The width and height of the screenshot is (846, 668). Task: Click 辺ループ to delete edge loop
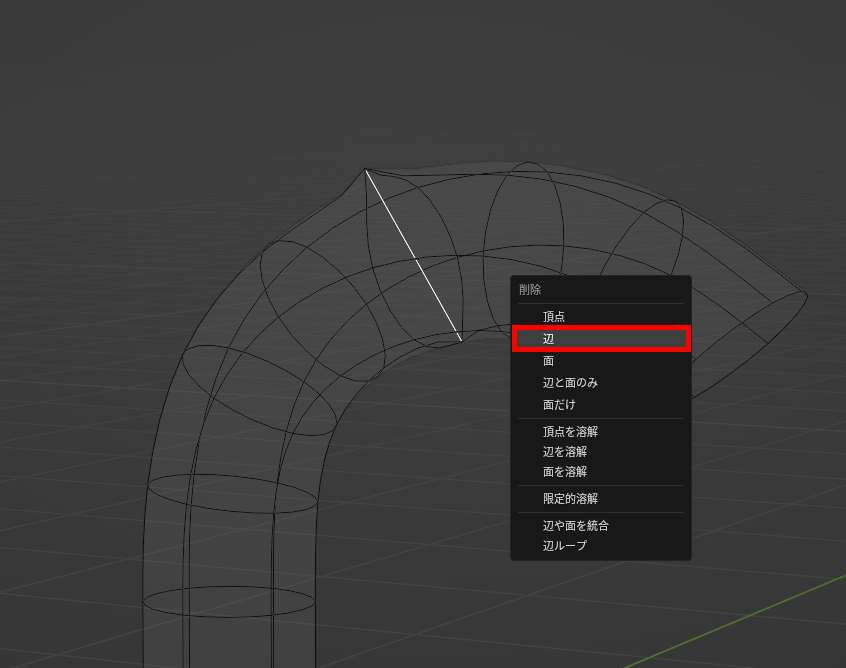pyautogui.click(x=564, y=546)
